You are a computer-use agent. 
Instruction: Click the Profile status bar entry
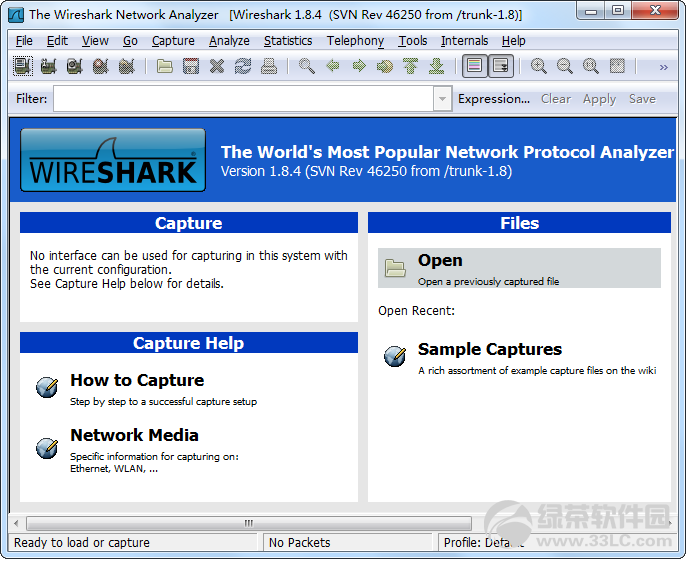pos(484,543)
